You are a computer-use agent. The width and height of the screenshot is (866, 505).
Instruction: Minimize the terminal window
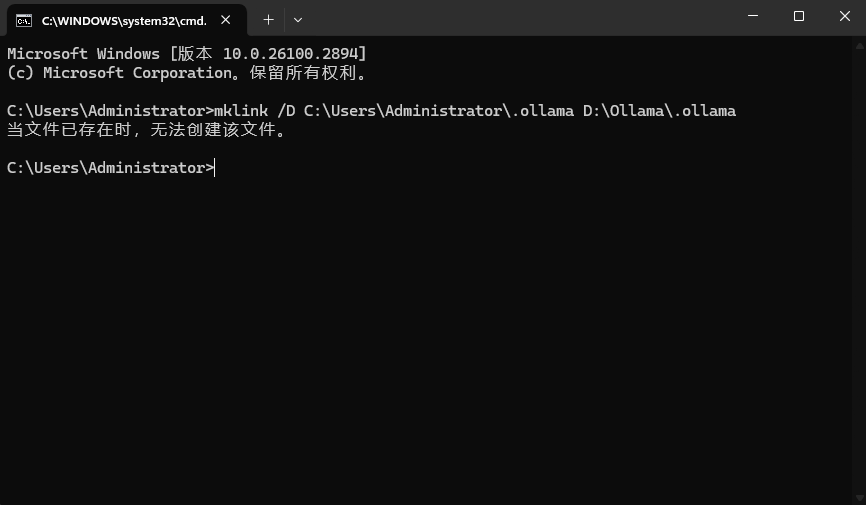click(753, 16)
